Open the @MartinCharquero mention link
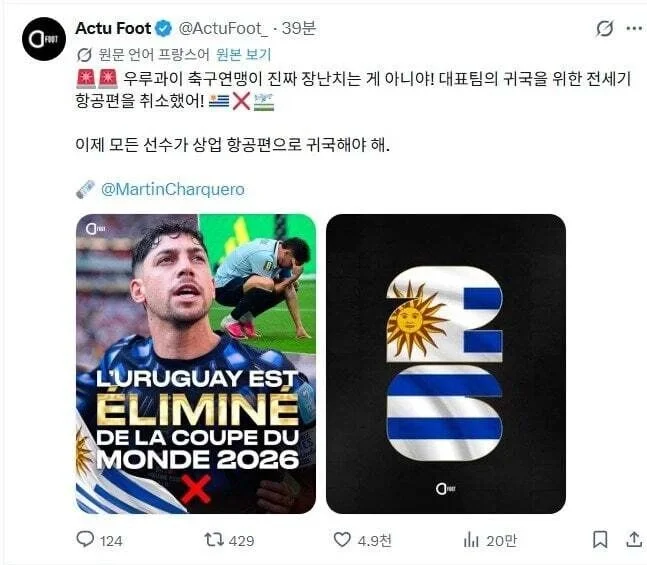This screenshot has height=565, width=647. click(172, 189)
